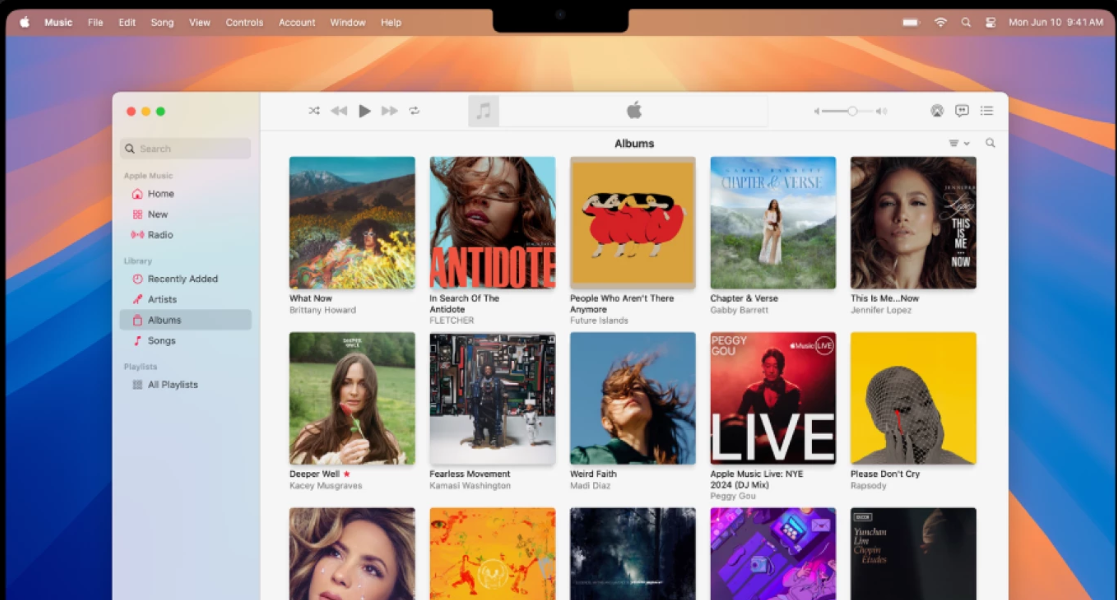Click the artist name Brittany Howard

point(322,310)
